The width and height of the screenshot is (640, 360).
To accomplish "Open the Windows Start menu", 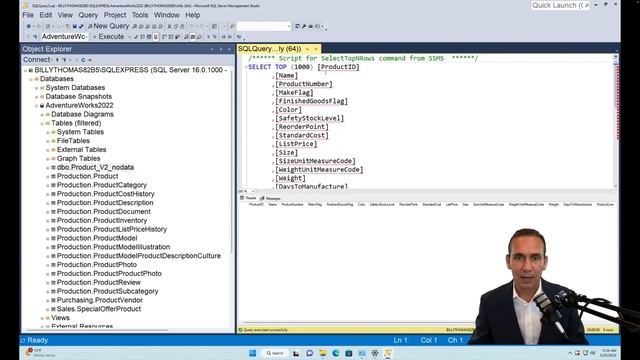I will click(253, 353).
